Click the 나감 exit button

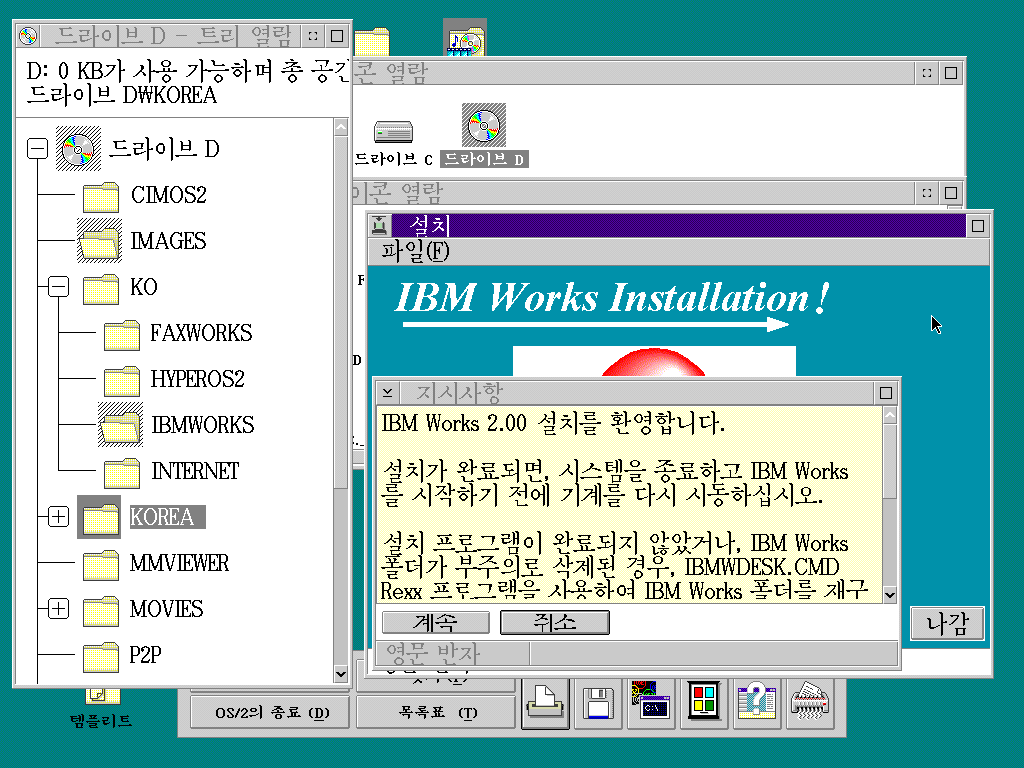947,623
